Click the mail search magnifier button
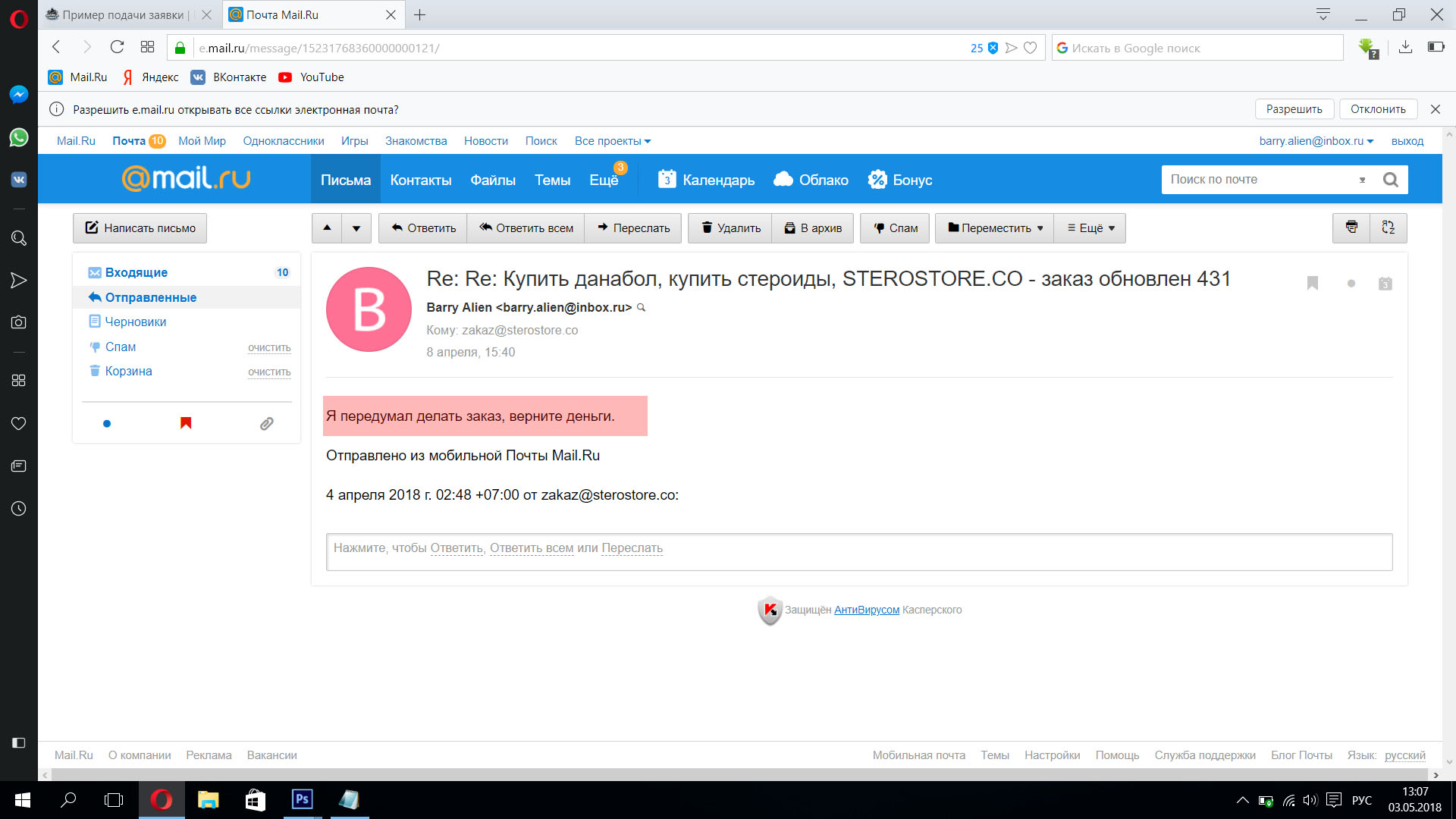 tap(1390, 180)
